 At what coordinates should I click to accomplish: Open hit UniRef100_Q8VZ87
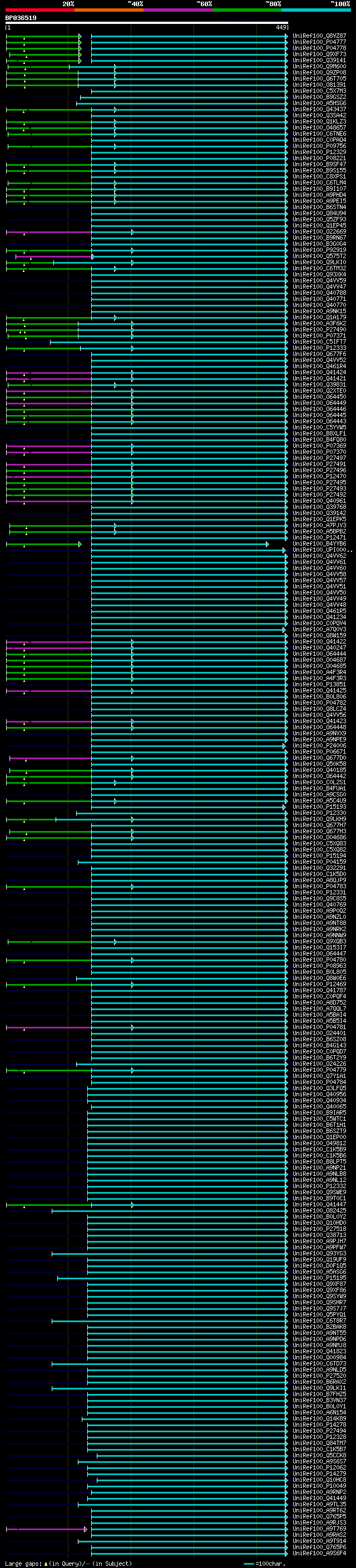pyautogui.click(x=319, y=36)
